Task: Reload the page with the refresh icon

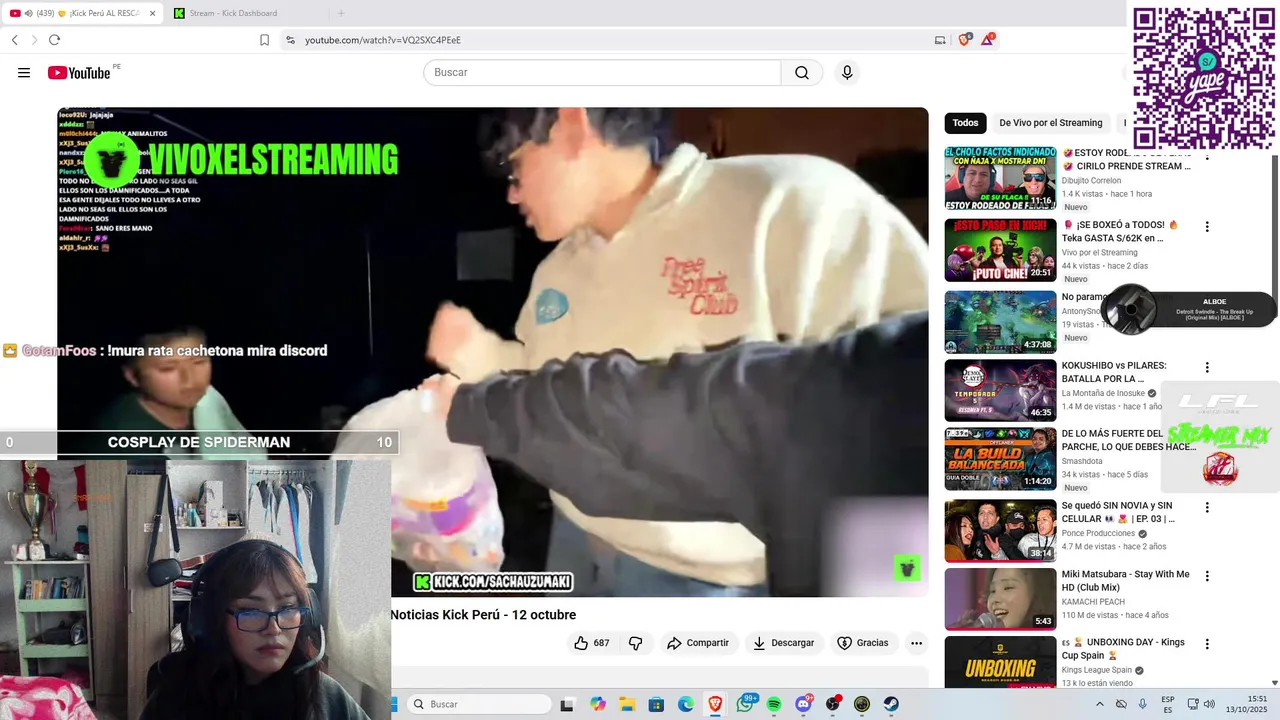Action: pos(54,40)
